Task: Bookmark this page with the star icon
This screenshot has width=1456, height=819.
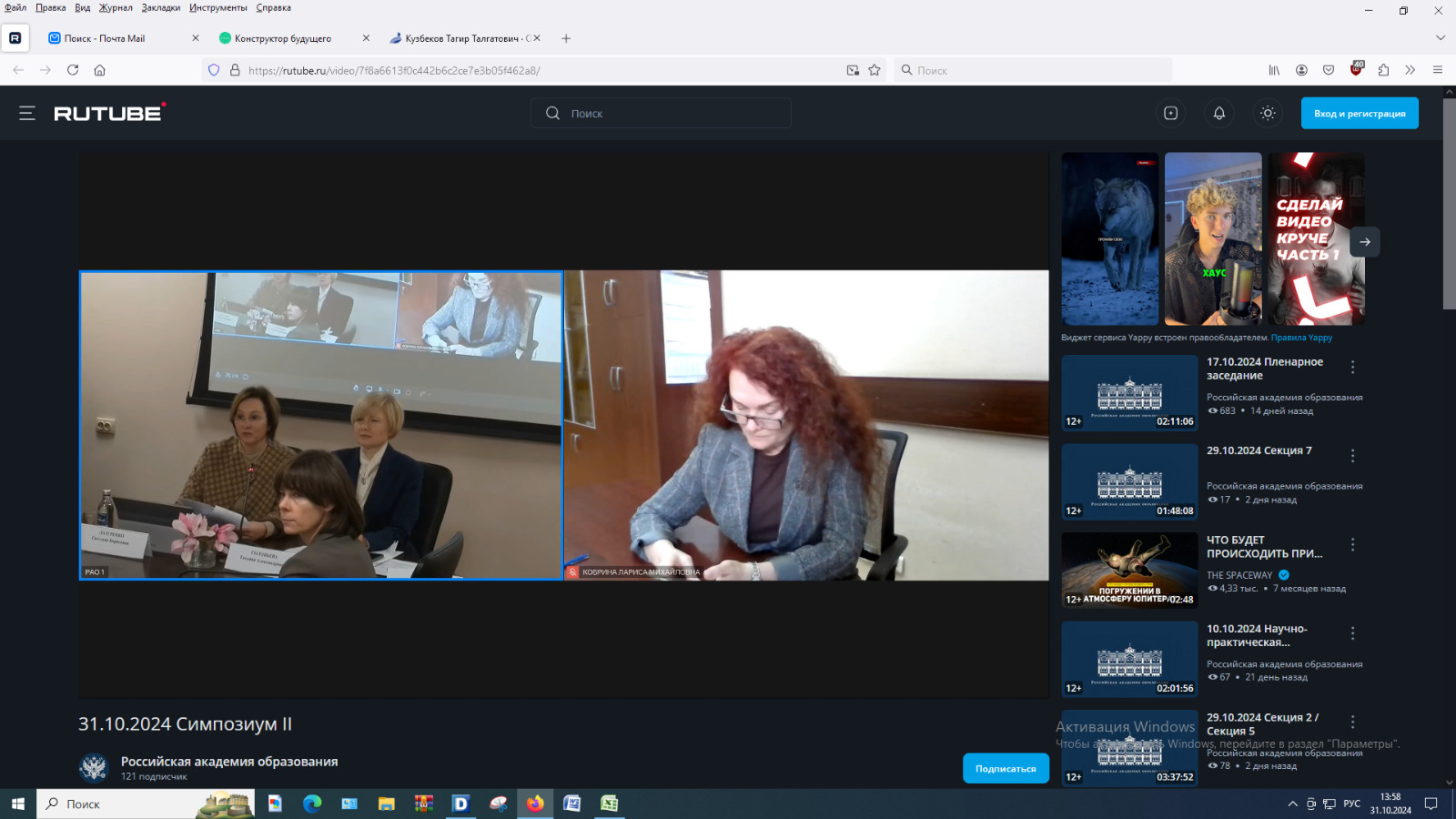Action: coord(875,70)
